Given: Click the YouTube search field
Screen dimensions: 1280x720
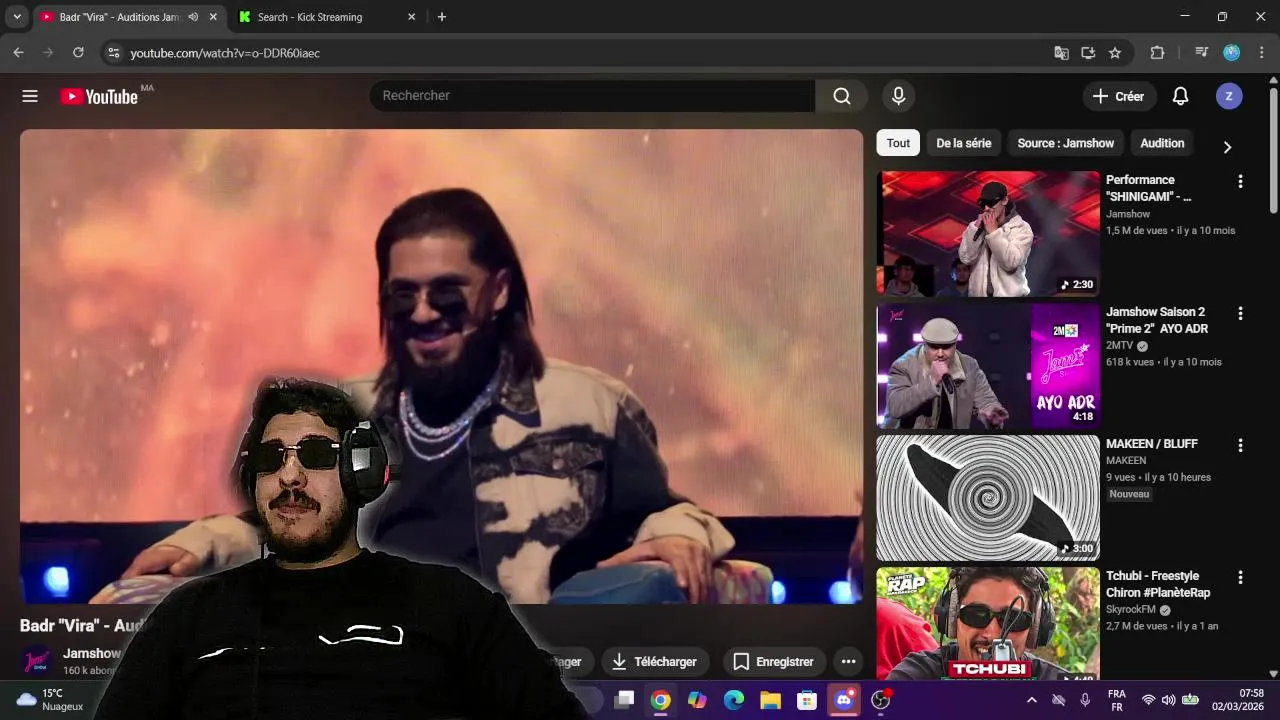Looking at the screenshot, I should 593,96.
